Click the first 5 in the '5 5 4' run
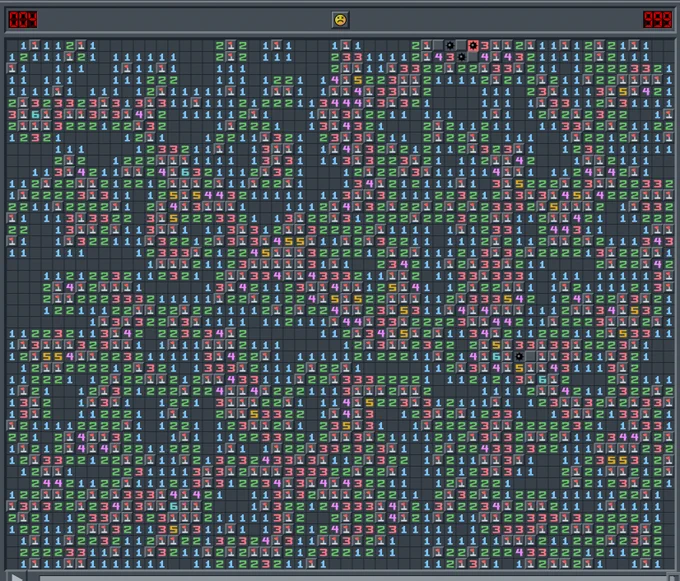This screenshot has width=680, height=581. tap(46, 356)
